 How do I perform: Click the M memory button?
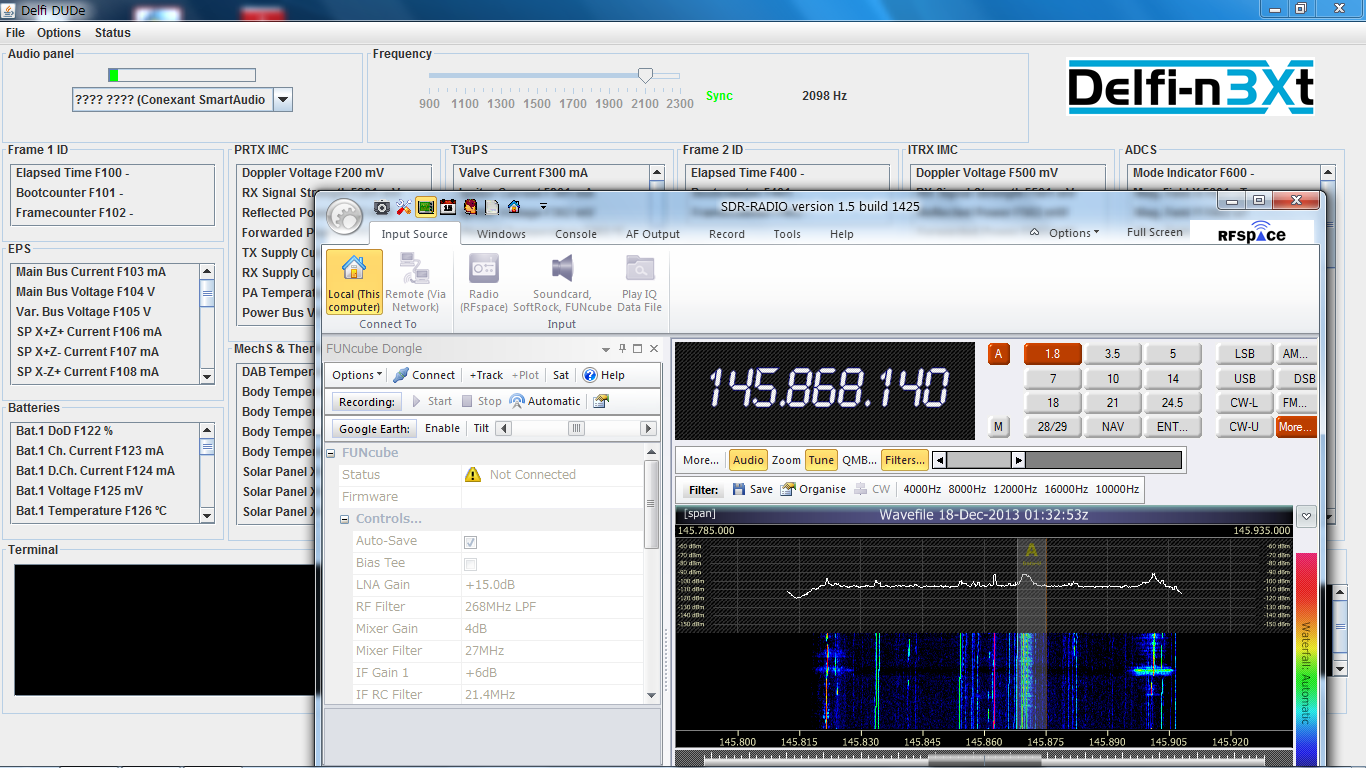click(998, 427)
